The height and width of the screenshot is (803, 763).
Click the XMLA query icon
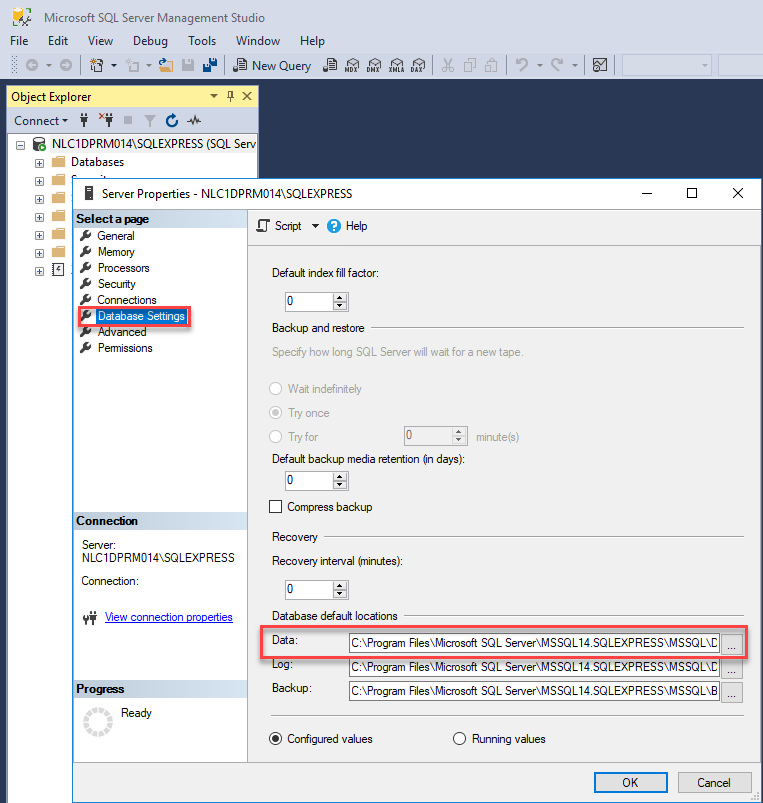pos(397,65)
